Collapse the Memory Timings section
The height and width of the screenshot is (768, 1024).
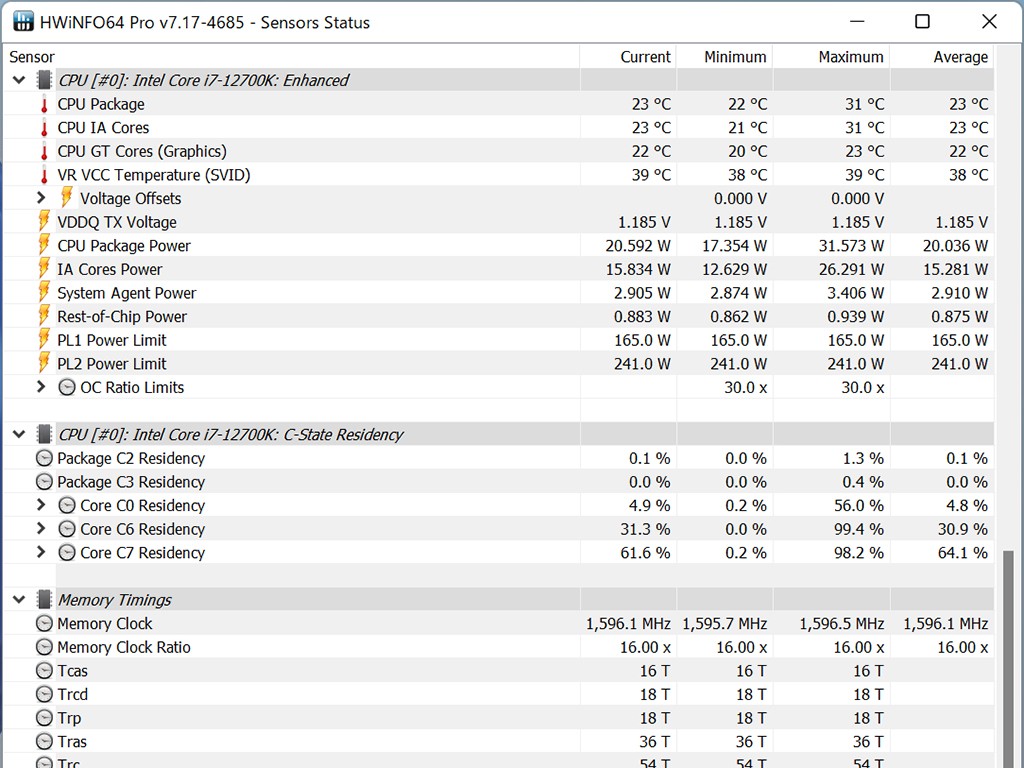click(x=19, y=600)
